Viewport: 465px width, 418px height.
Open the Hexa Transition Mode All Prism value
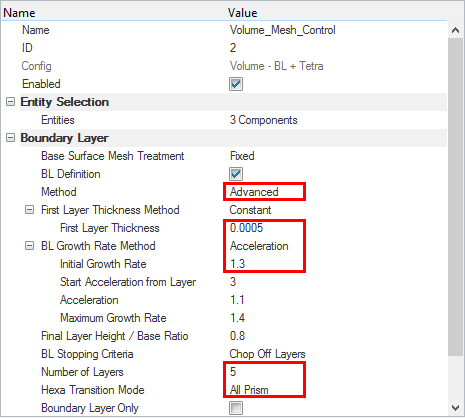point(249,390)
